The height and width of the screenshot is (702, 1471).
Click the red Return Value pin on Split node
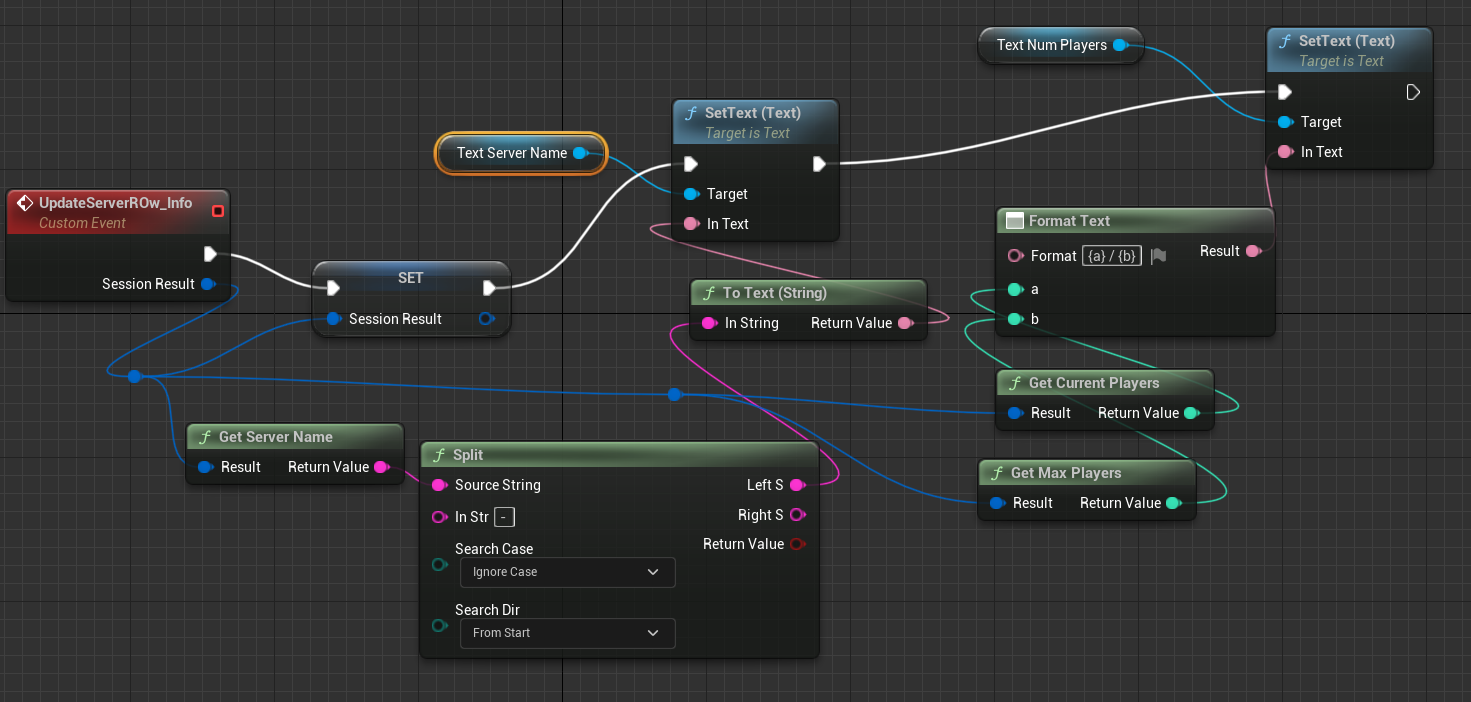(797, 544)
